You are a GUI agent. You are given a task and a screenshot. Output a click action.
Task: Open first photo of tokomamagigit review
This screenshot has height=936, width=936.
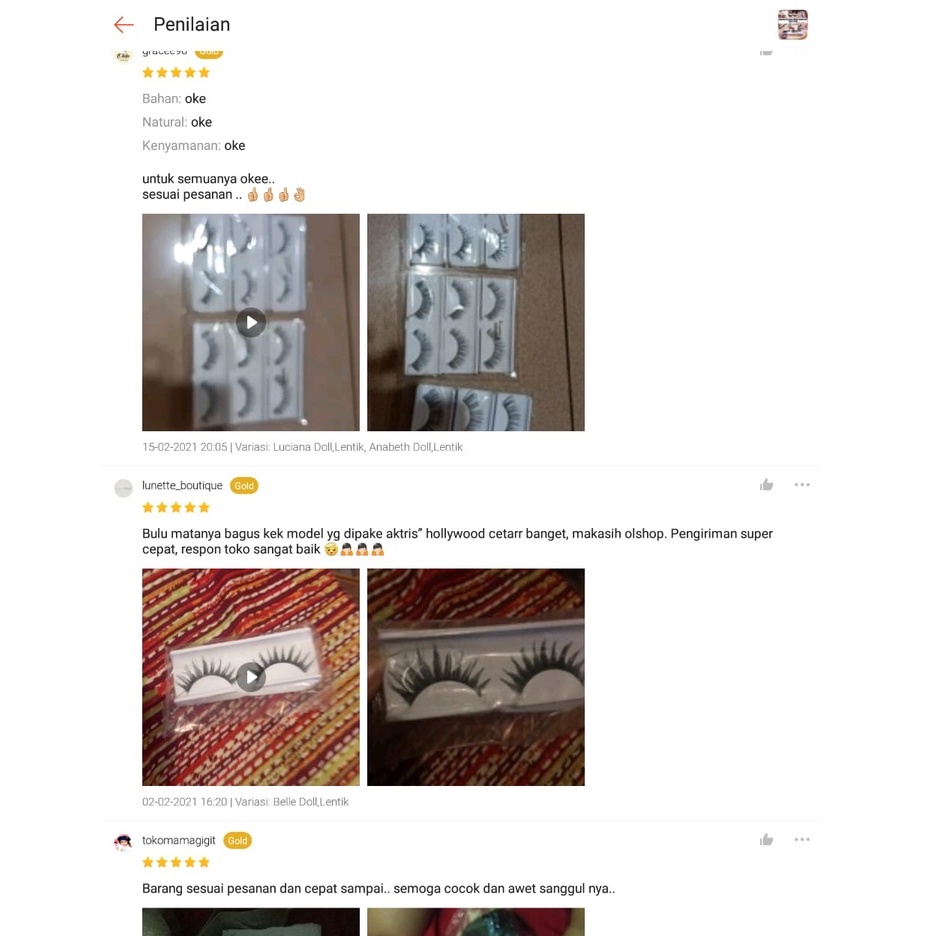pos(251,922)
